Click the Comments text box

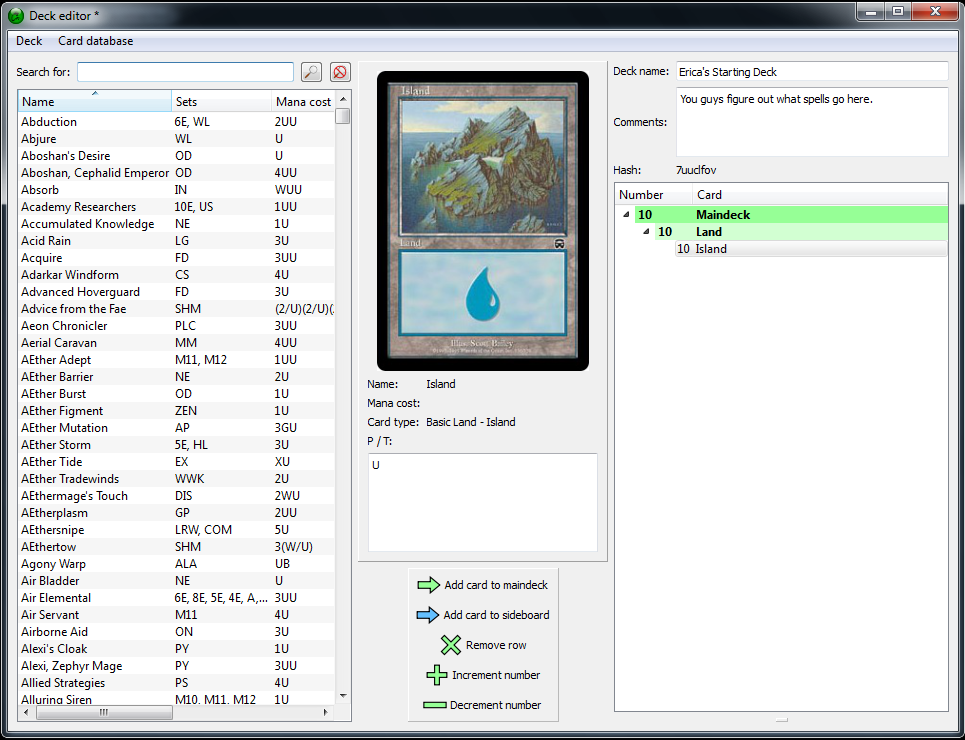[811, 122]
